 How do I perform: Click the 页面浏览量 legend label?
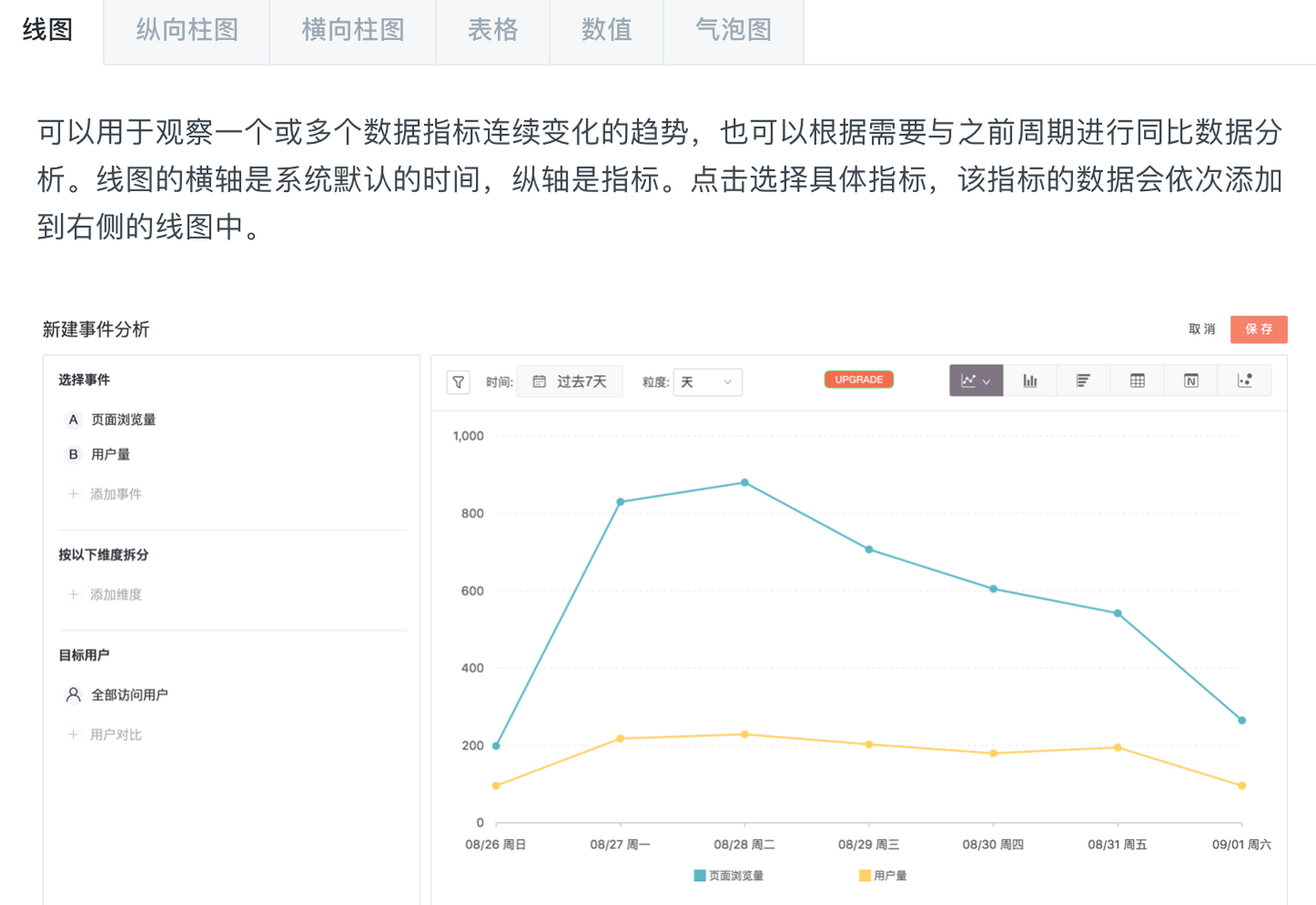[736, 876]
